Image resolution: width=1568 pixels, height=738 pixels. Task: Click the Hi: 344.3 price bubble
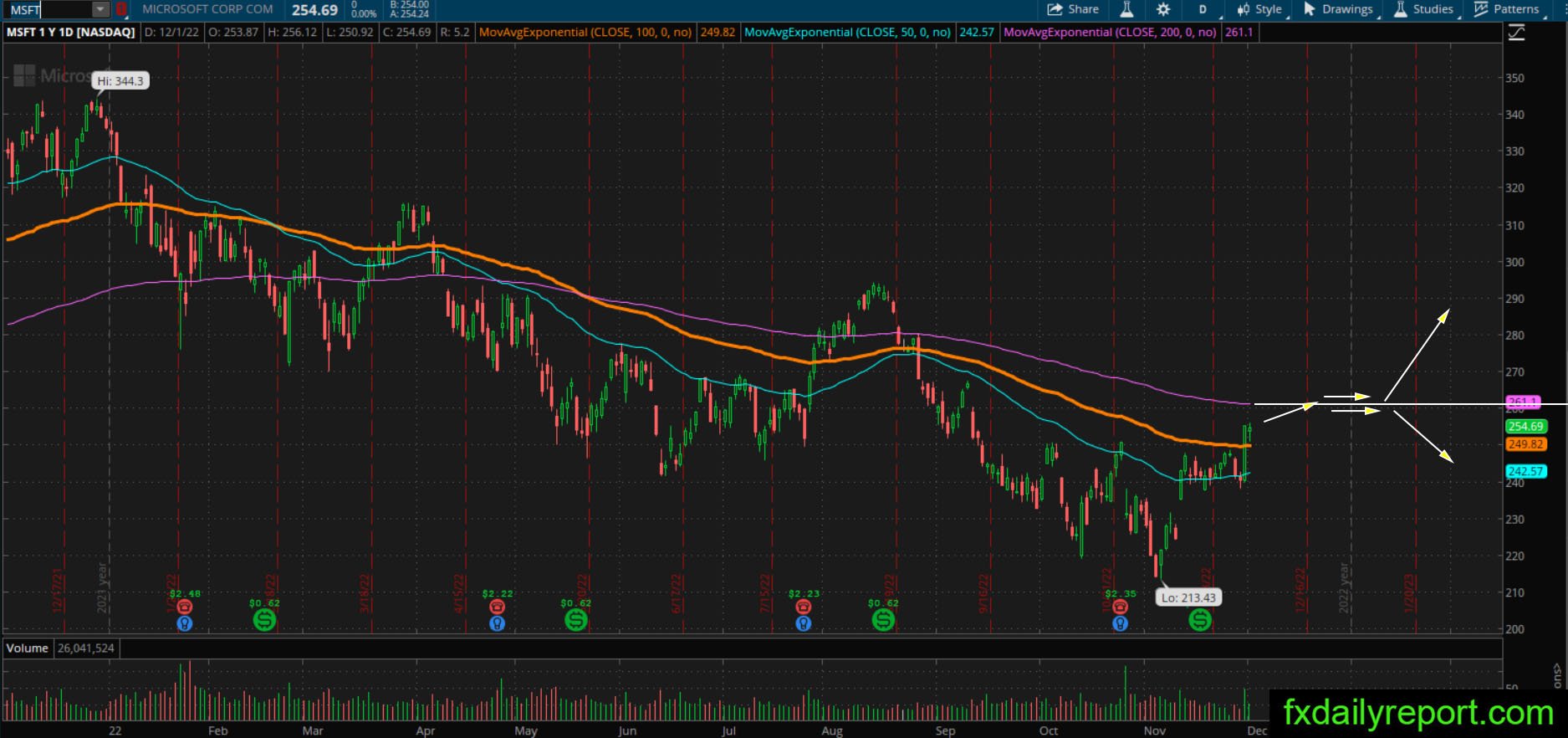pyautogui.click(x=120, y=81)
